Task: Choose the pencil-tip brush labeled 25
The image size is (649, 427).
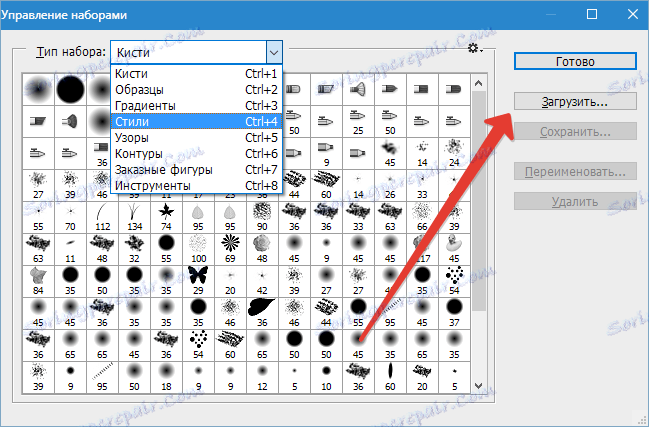Action: tap(358, 122)
